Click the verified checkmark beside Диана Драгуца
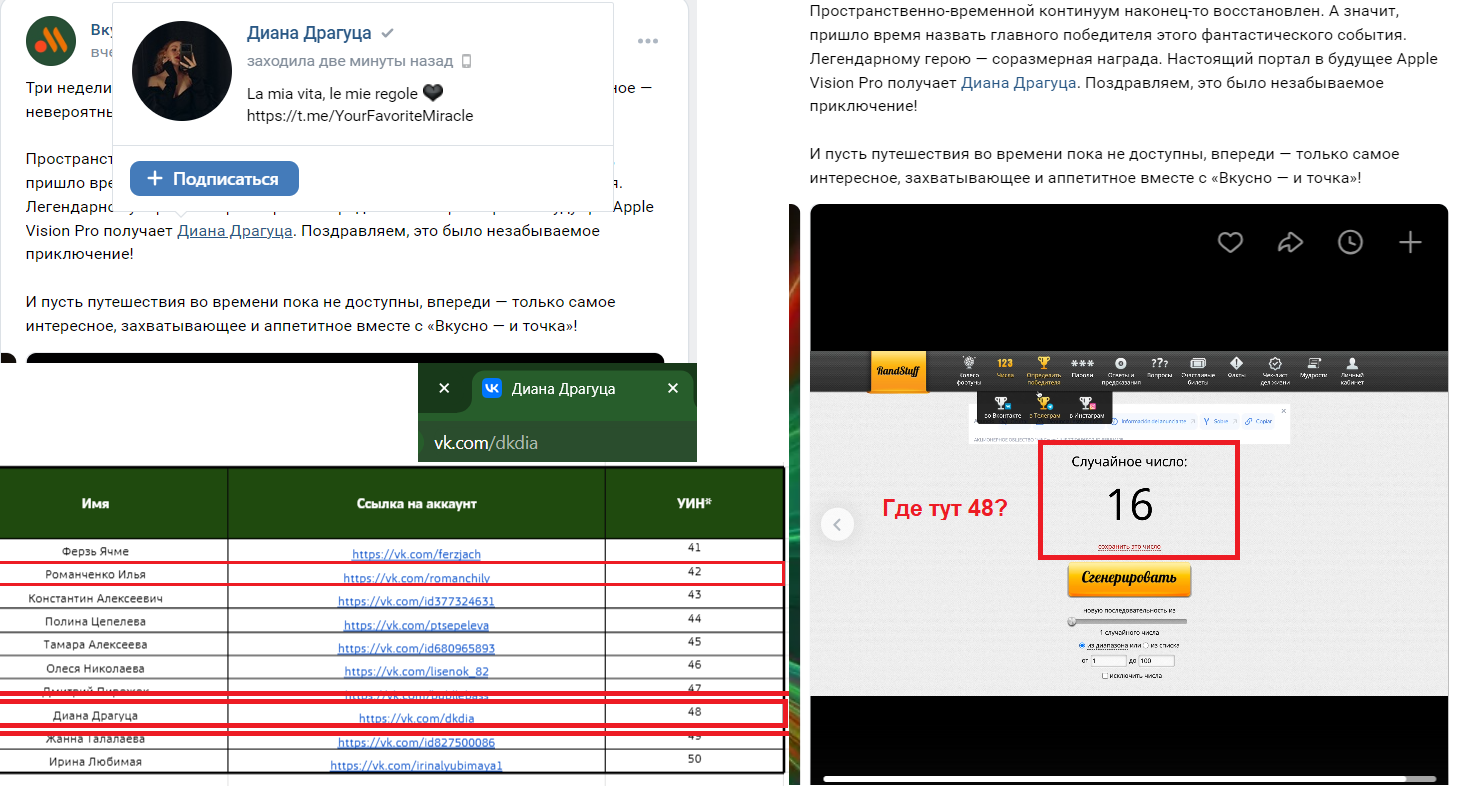 [387, 33]
